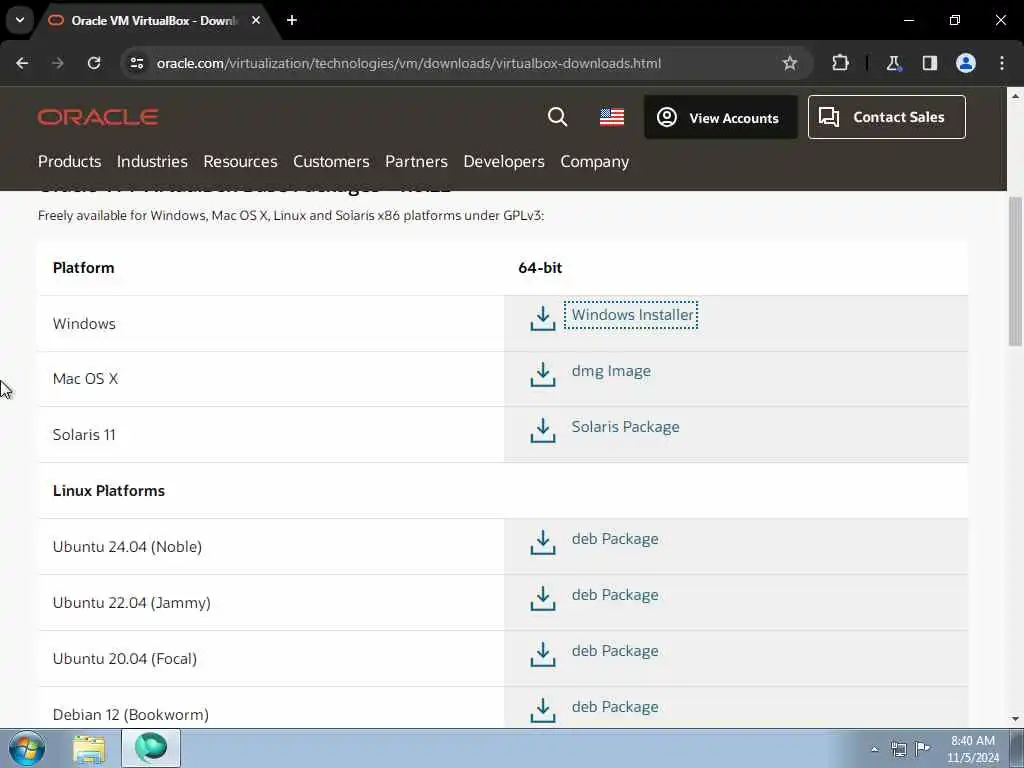Show hidden tray icons arrow

pyautogui.click(x=874, y=749)
